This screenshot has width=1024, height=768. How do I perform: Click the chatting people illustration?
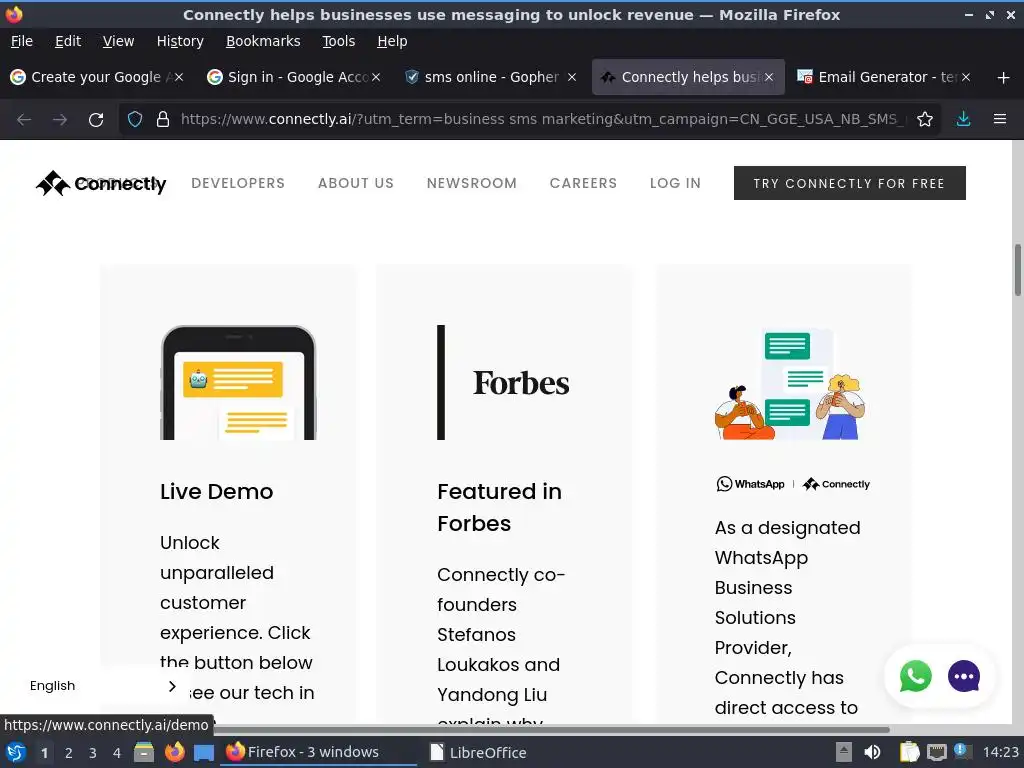coord(790,384)
